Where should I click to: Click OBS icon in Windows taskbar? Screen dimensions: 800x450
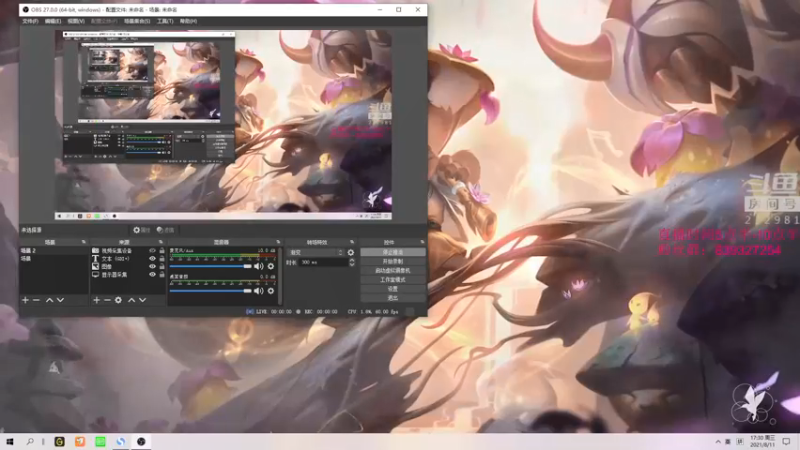coord(141,441)
